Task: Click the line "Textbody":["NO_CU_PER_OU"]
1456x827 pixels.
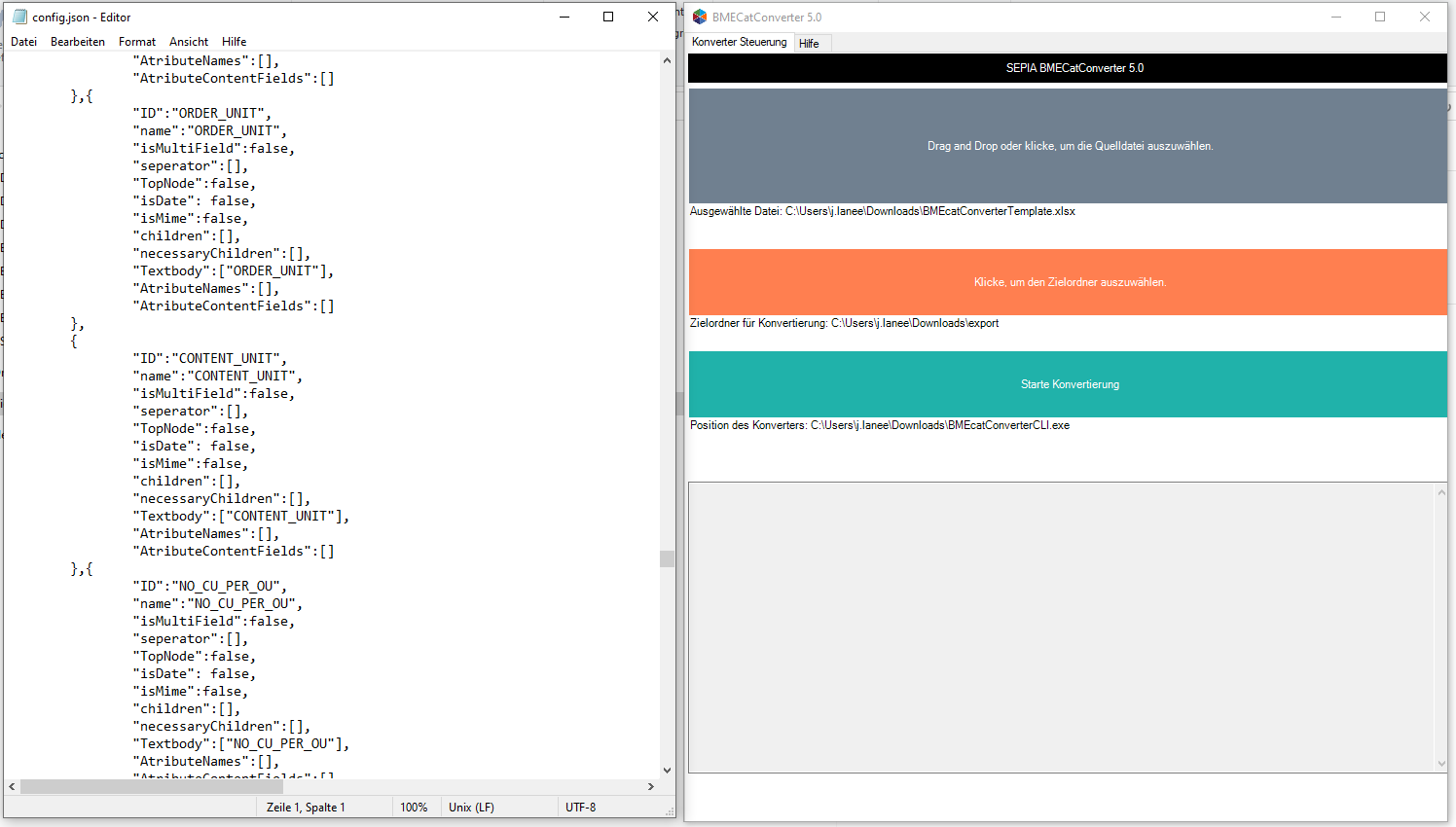Action: click(241, 743)
